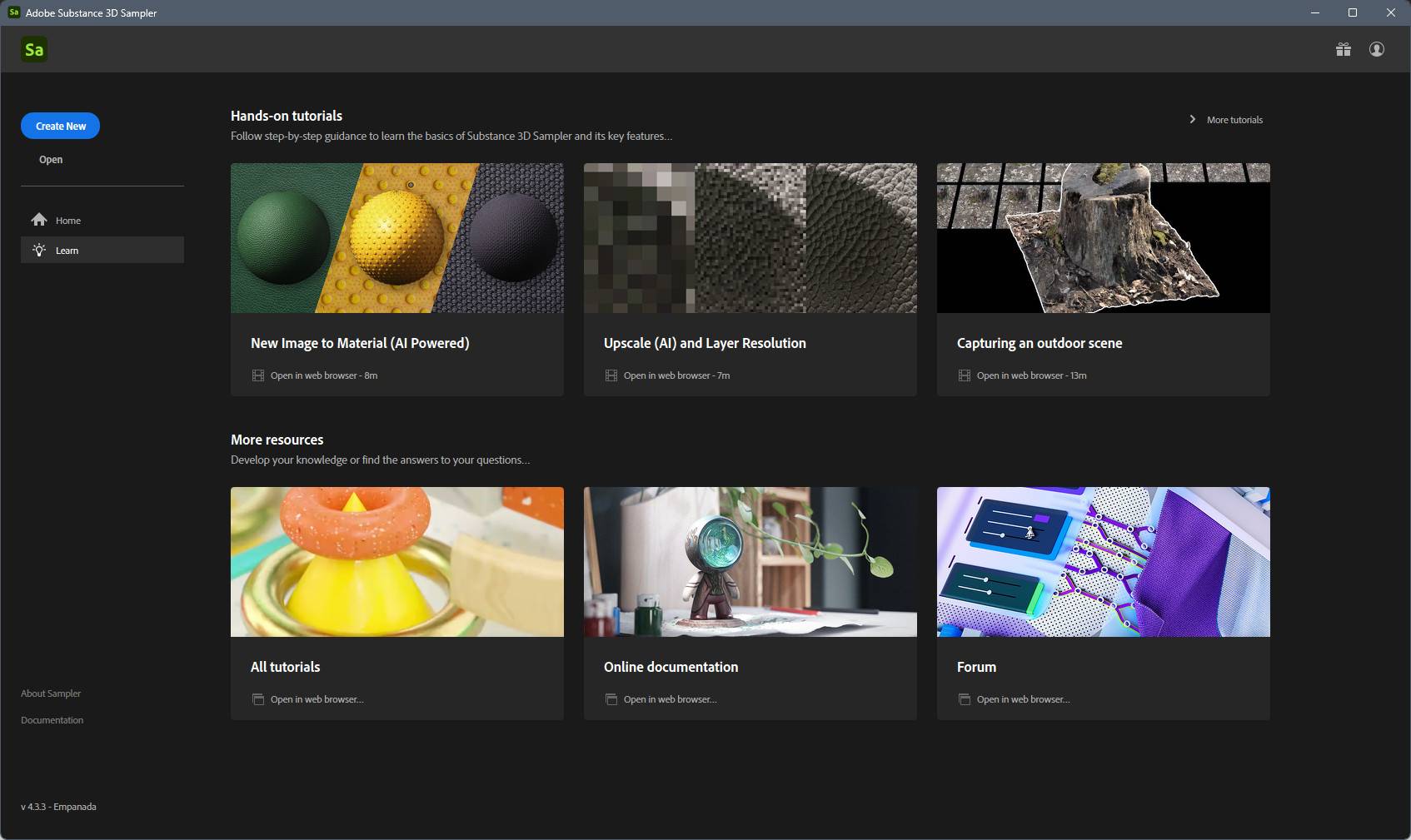
Task: Click 'Open in web browser - 8m' text
Action: [324, 375]
